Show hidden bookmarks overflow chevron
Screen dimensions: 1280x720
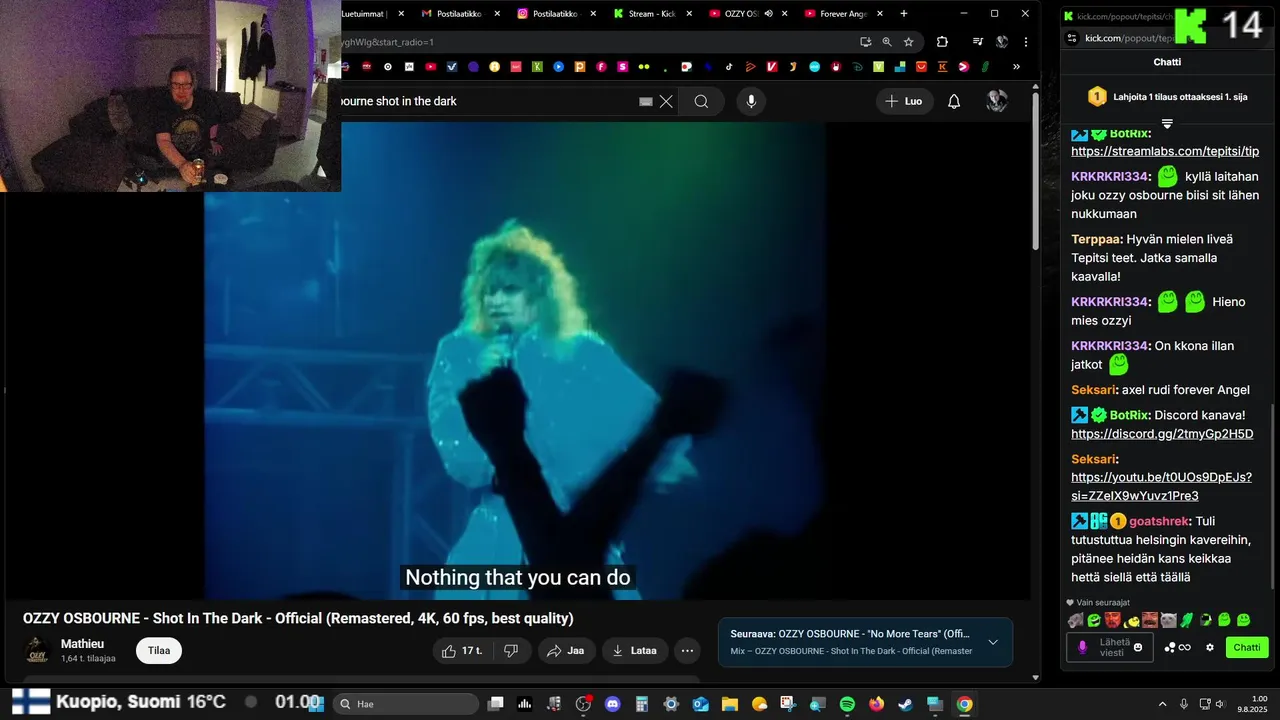click(x=1016, y=67)
